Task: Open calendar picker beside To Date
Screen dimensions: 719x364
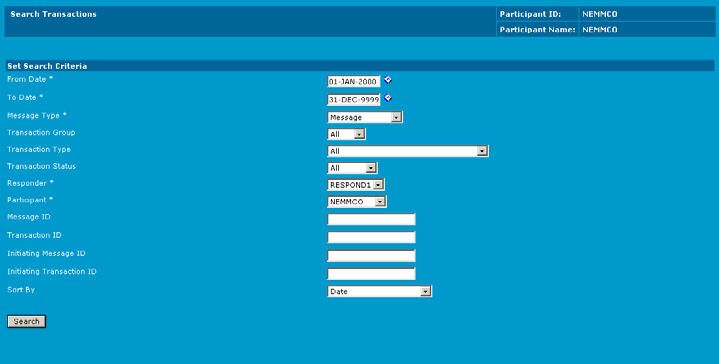Action: (388, 98)
